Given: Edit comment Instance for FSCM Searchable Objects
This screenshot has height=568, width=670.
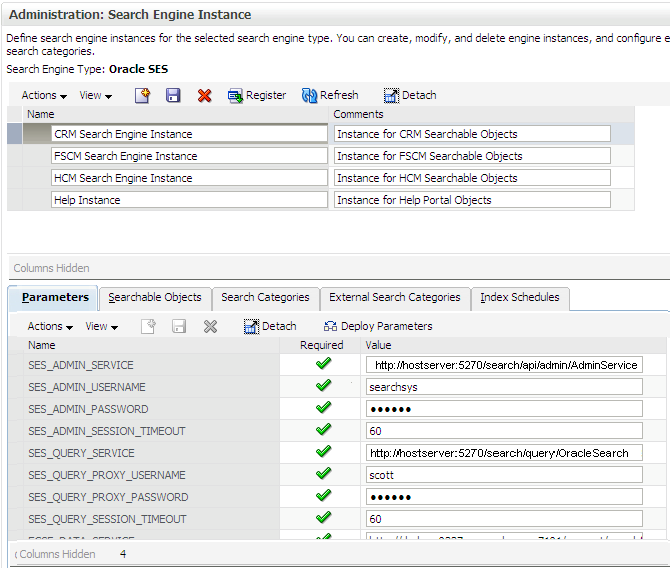Looking at the screenshot, I should 472,156.
